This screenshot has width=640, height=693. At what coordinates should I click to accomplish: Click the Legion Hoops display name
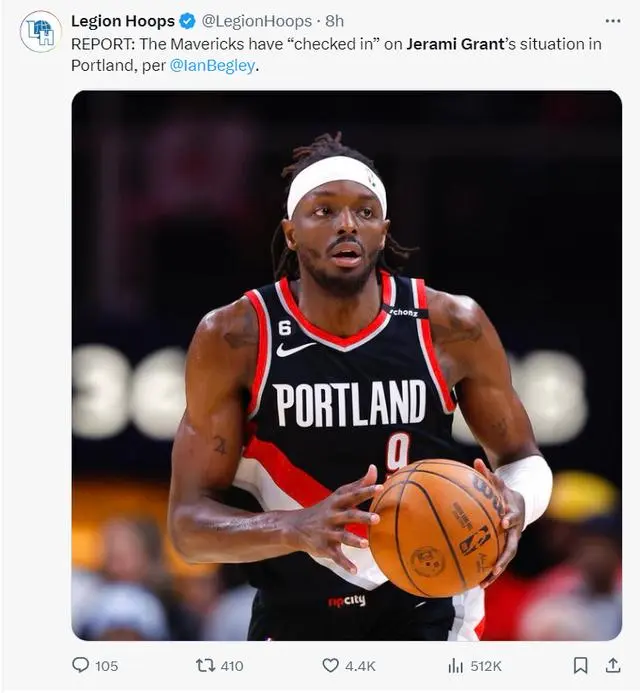tap(123, 21)
